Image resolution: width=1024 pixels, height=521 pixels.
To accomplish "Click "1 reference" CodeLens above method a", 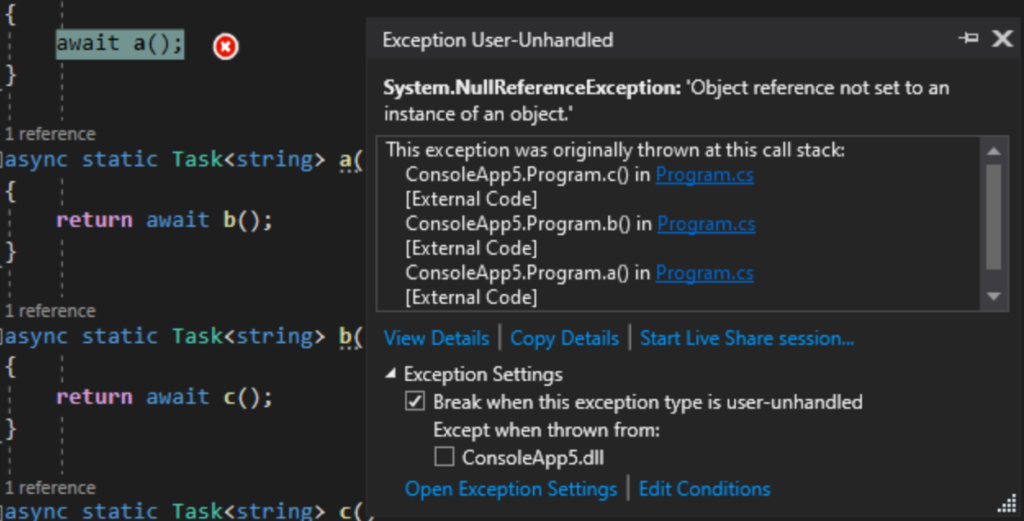I will tap(50, 134).
